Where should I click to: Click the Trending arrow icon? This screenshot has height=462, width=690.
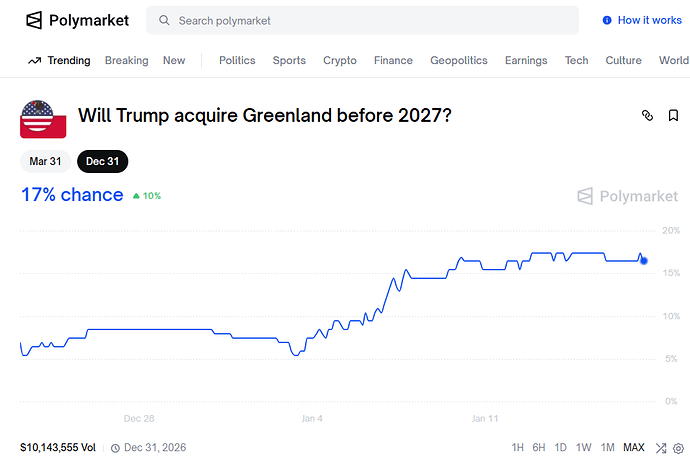34,60
